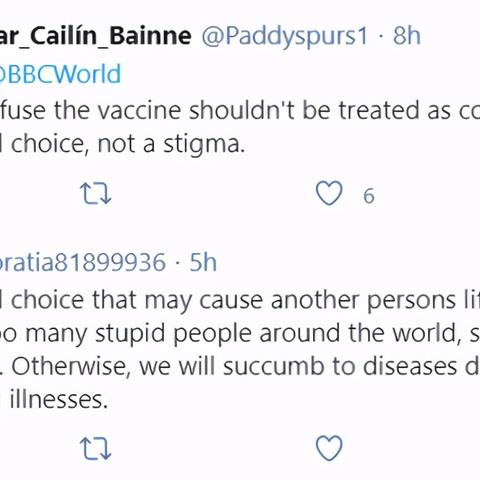Screen dimensions: 480x480
Task: Open the oratia81899936 user handle
Action: pos(83,262)
